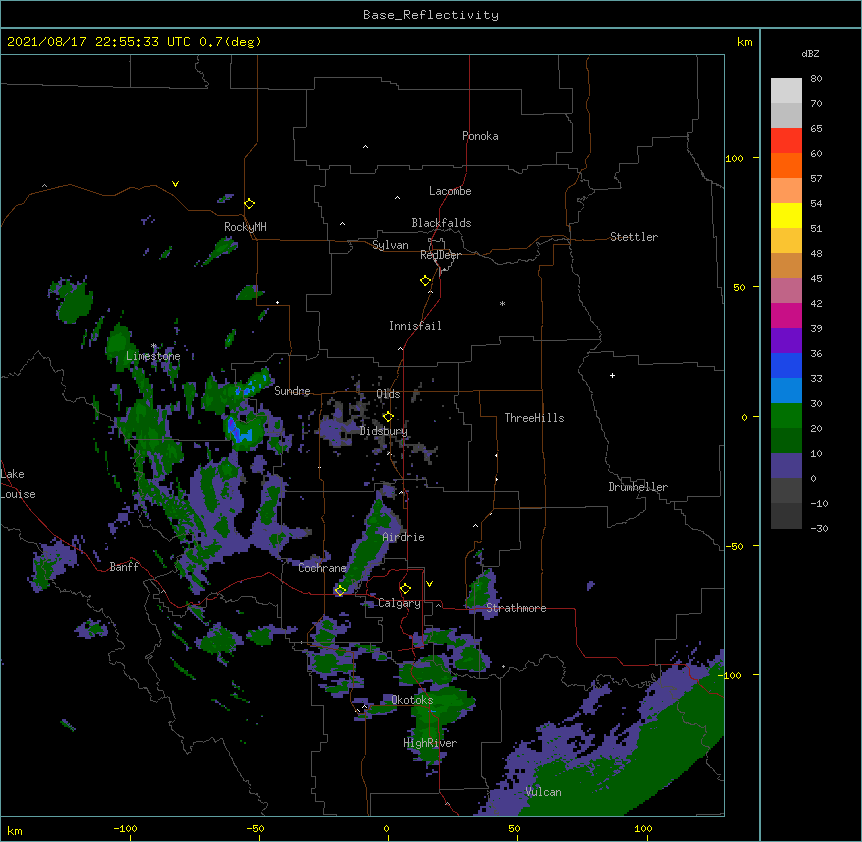The width and height of the screenshot is (862, 842).
Task: Click the Ponoka city label
Action: 480,136
